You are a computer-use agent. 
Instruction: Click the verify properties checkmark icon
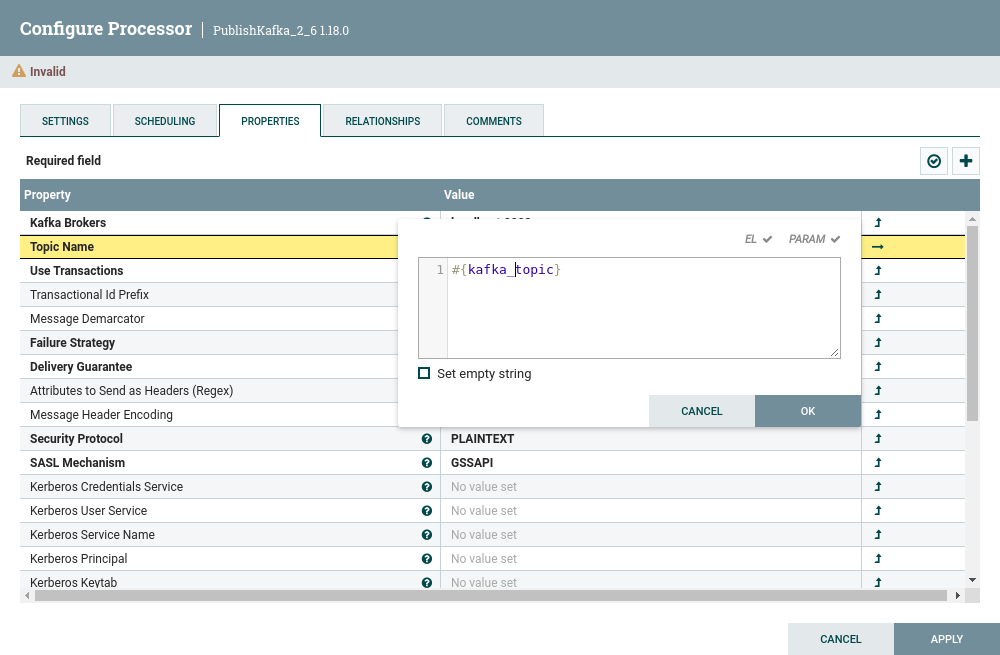(x=934, y=161)
